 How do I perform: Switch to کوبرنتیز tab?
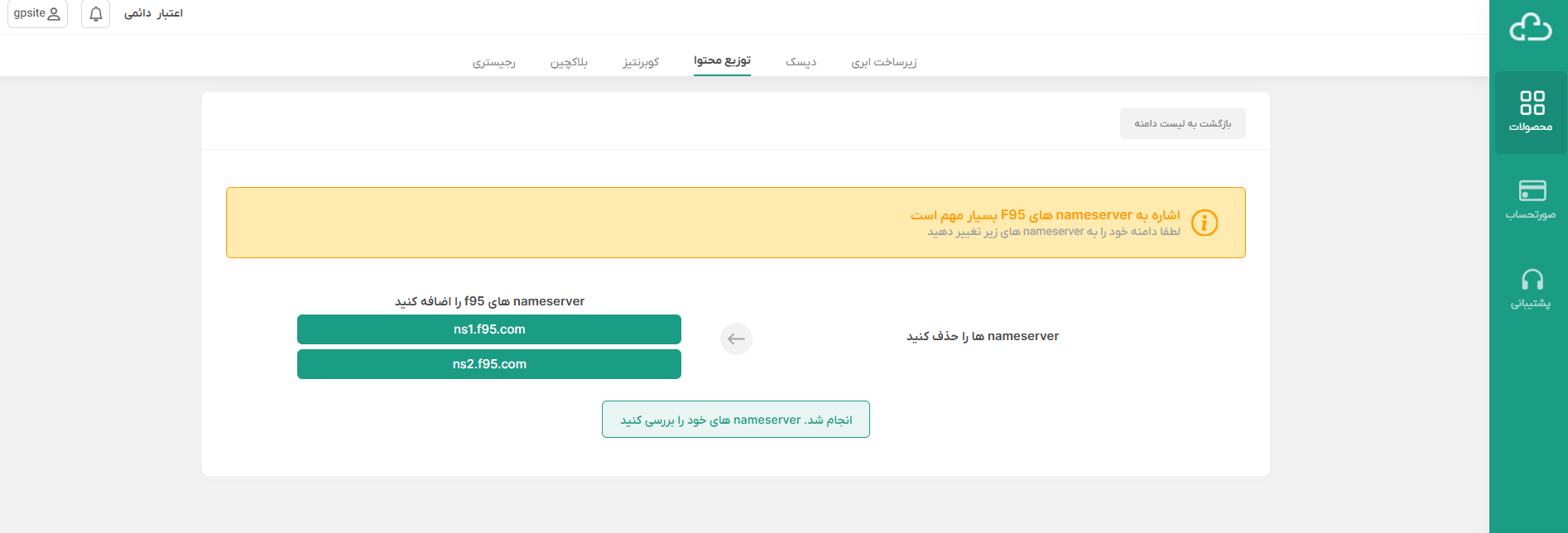pyautogui.click(x=641, y=62)
